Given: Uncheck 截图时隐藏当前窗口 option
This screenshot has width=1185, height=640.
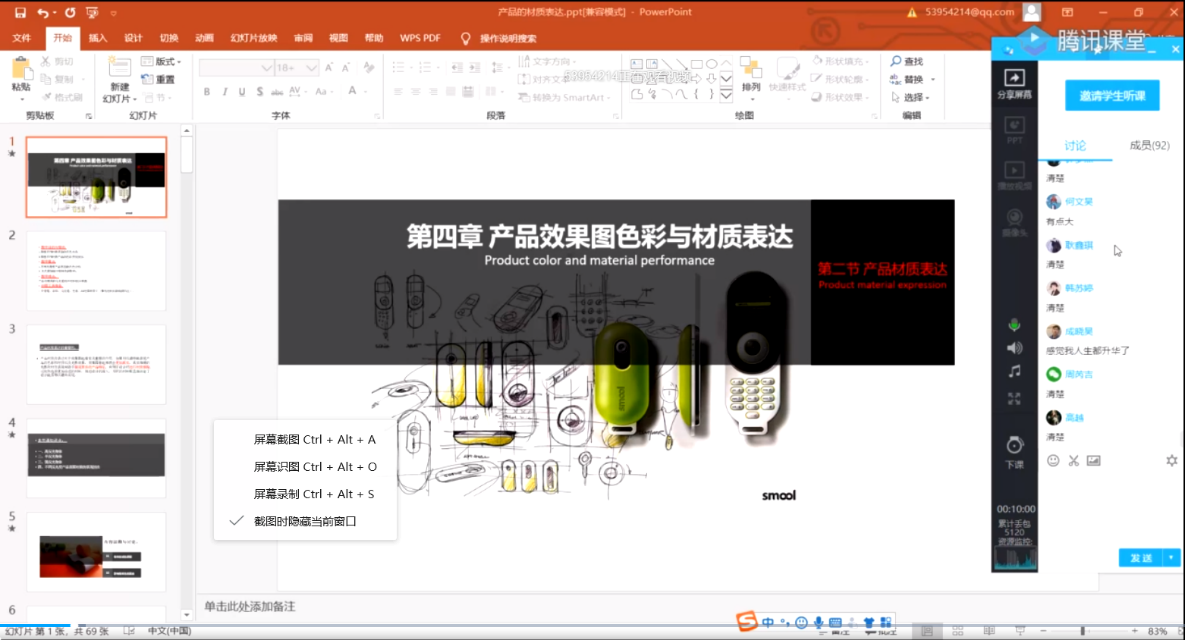Looking at the screenshot, I should point(304,521).
